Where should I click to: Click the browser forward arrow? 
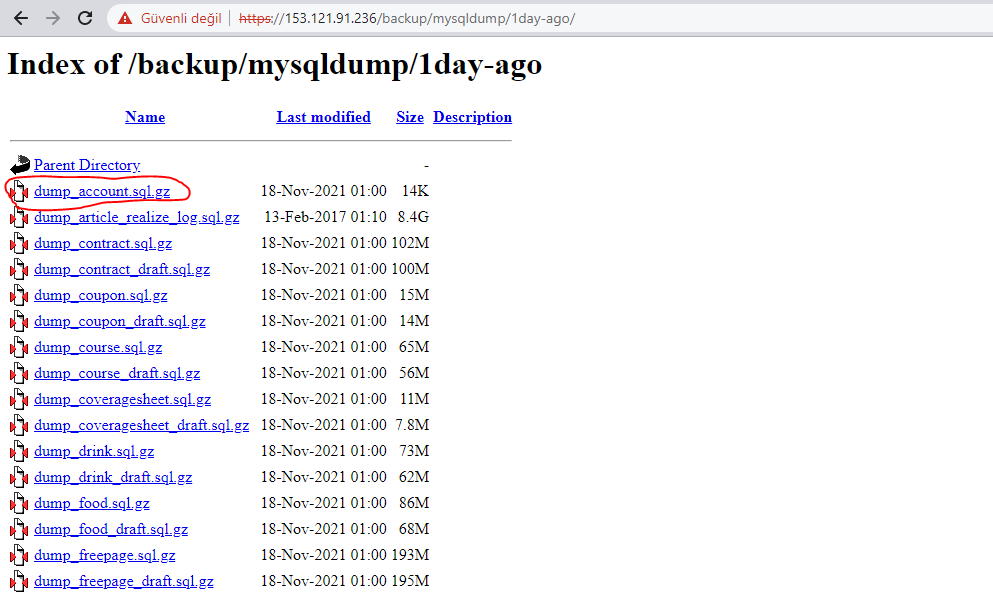pyautogui.click(x=53, y=18)
